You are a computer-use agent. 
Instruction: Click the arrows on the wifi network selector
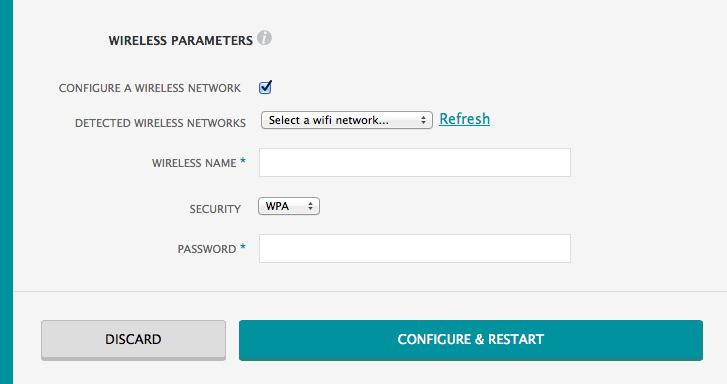(423, 120)
